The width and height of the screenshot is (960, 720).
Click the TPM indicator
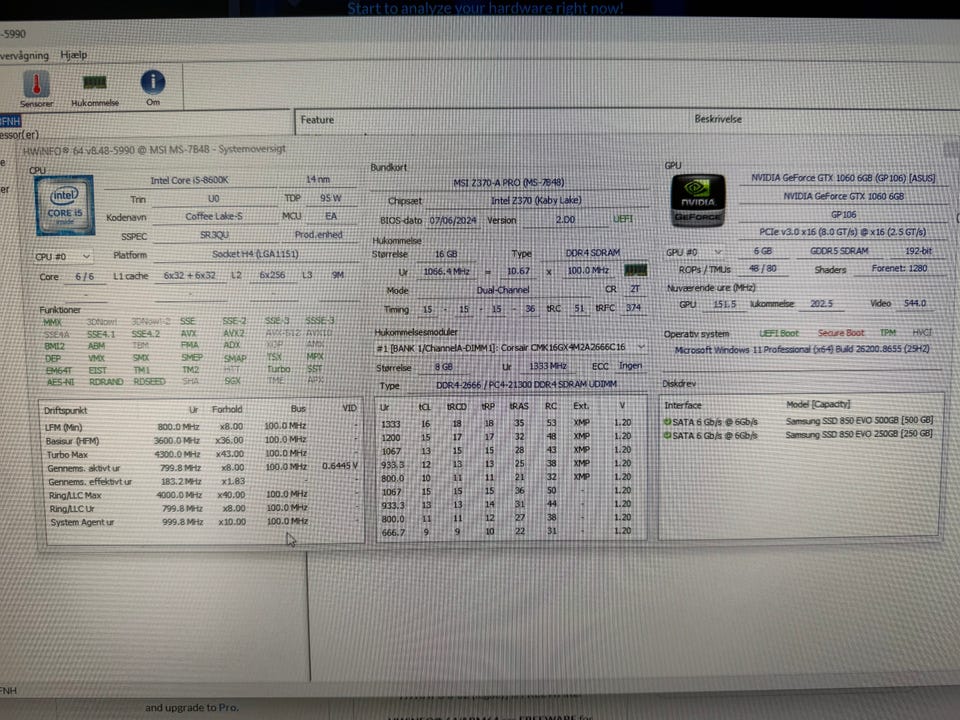888,332
